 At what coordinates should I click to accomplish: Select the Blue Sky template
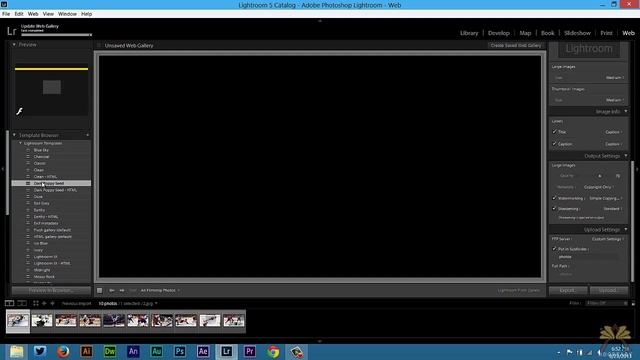click(x=41, y=150)
